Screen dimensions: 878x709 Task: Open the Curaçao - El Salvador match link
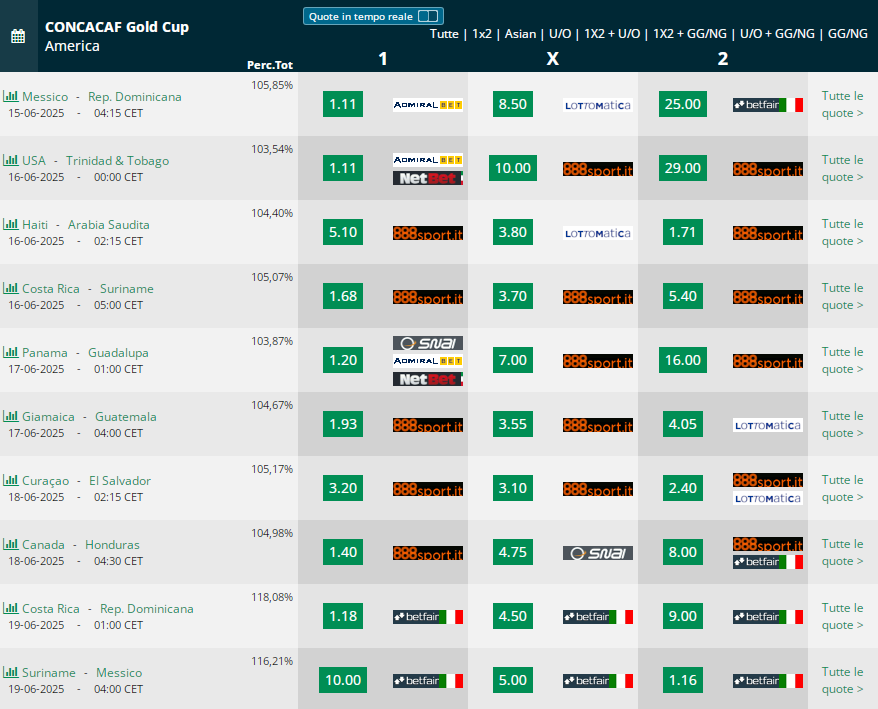click(x=86, y=481)
